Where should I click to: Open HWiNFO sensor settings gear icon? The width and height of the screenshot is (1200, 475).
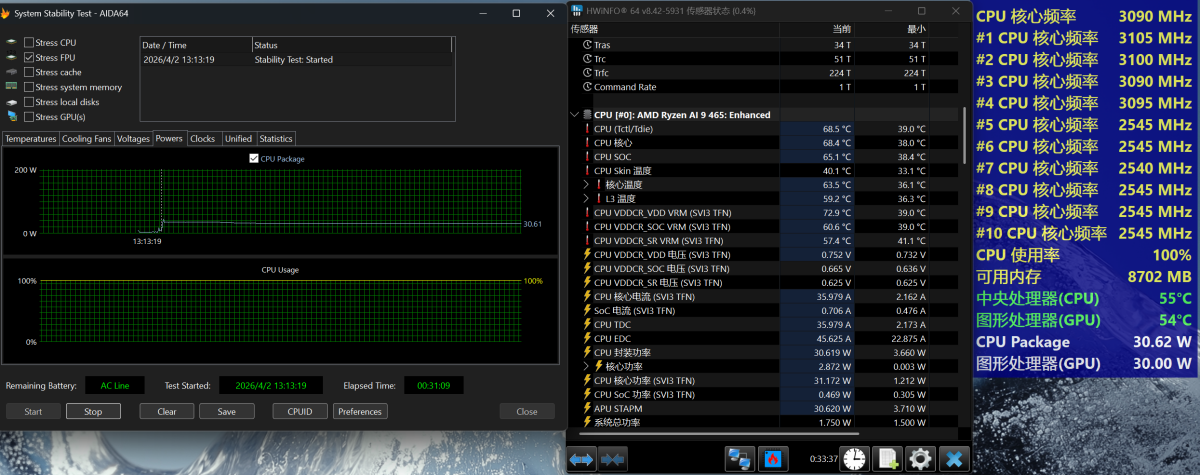(920, 458)
